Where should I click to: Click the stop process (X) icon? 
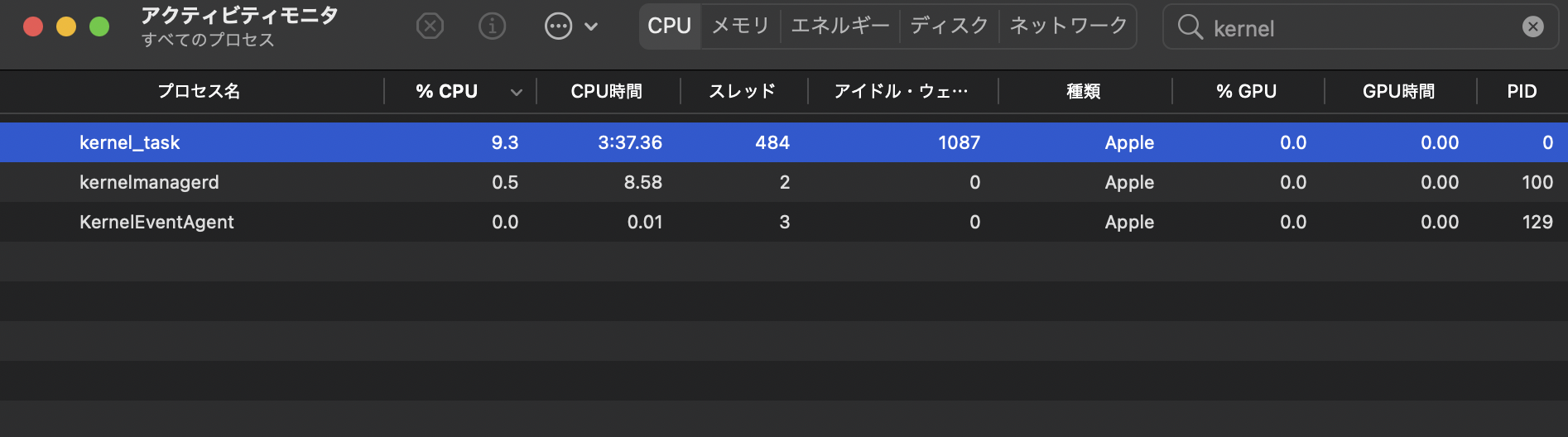[430, 26]
